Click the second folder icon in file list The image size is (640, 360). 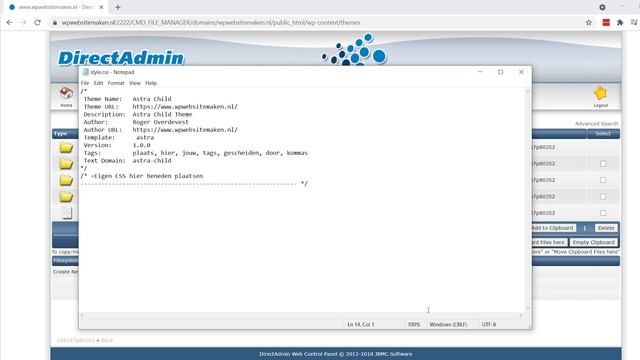66,164
